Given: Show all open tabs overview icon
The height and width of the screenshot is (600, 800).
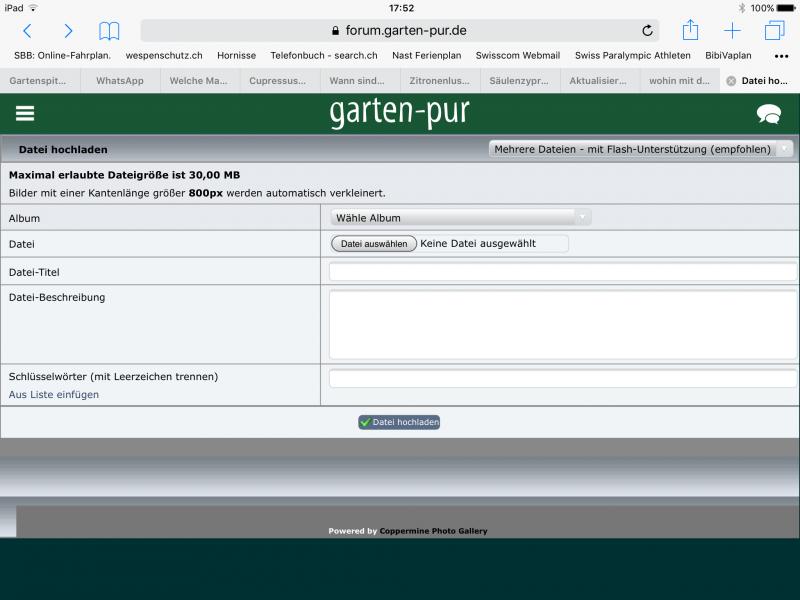Looking at the screenshot, I should (x=774, y=31).
